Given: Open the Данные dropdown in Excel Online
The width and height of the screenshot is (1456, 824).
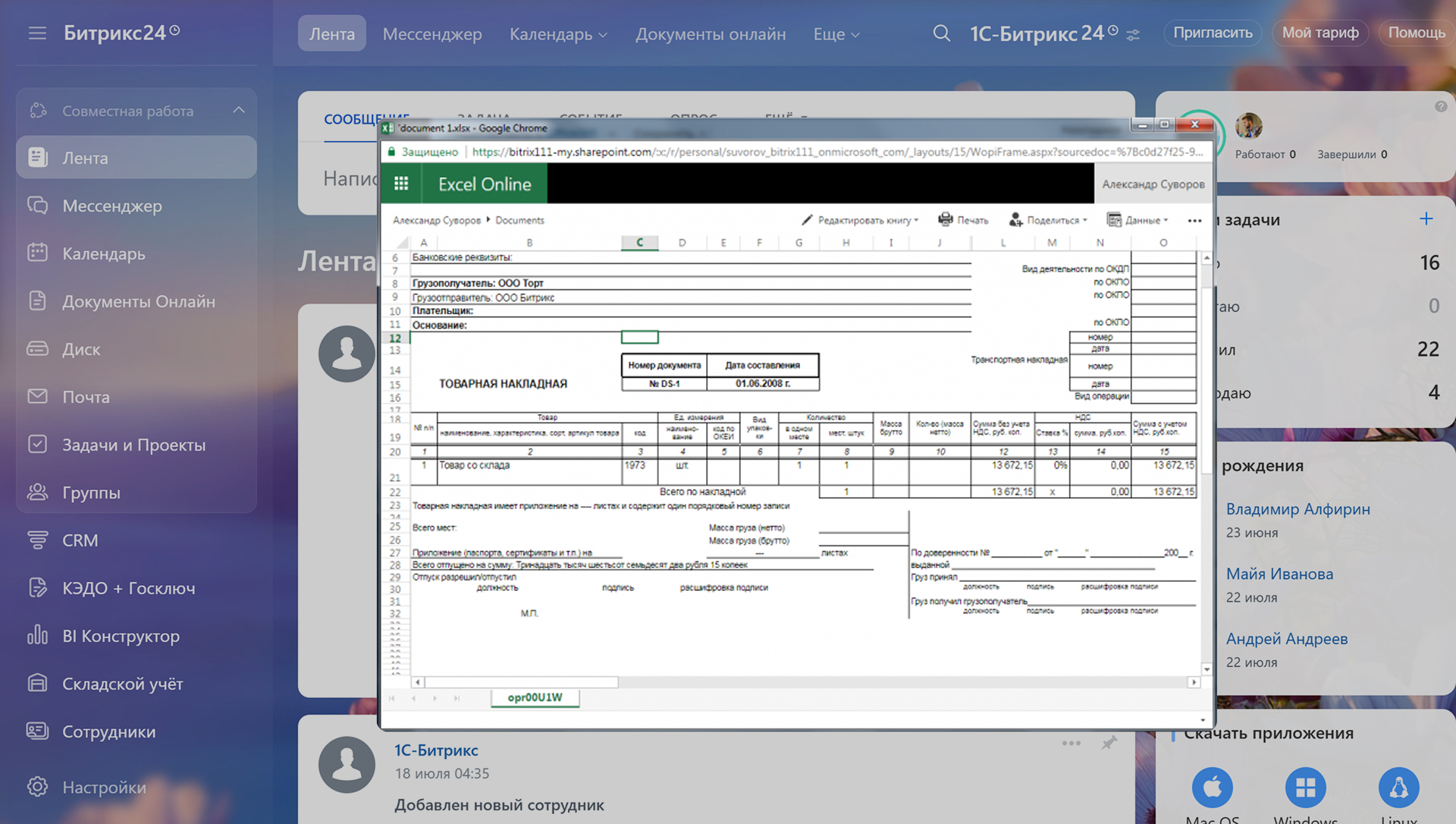Looking at the screenshot, I should tap(1137, 220).
